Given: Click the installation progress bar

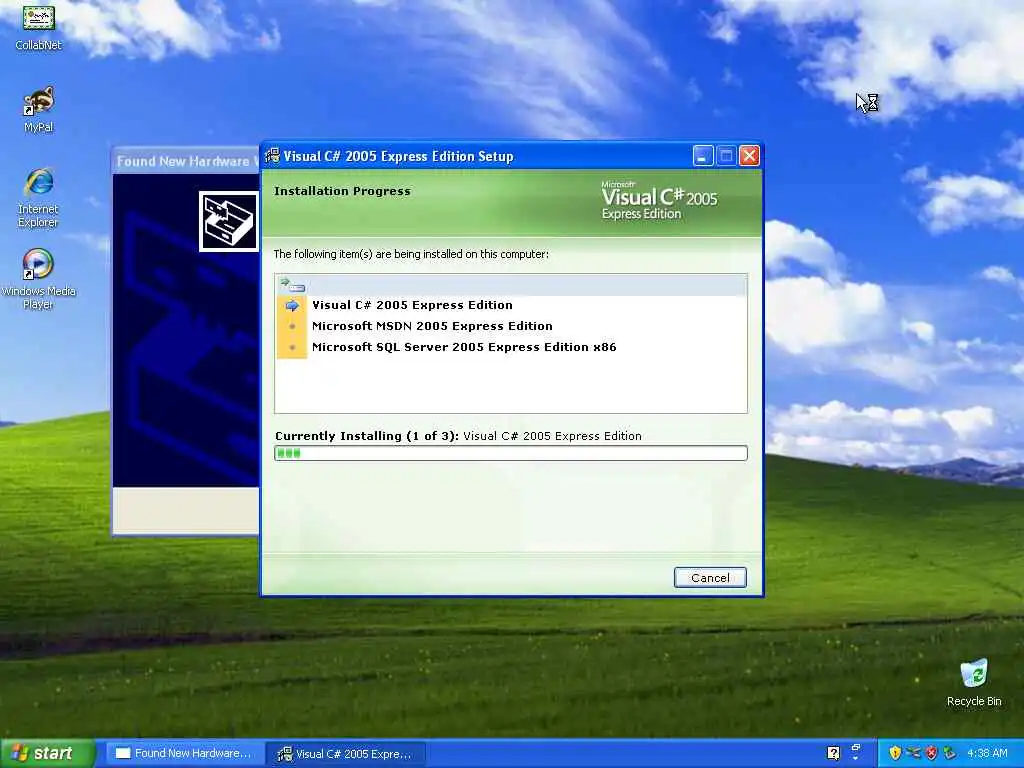Looking at the screenshot, I should 511,453.
